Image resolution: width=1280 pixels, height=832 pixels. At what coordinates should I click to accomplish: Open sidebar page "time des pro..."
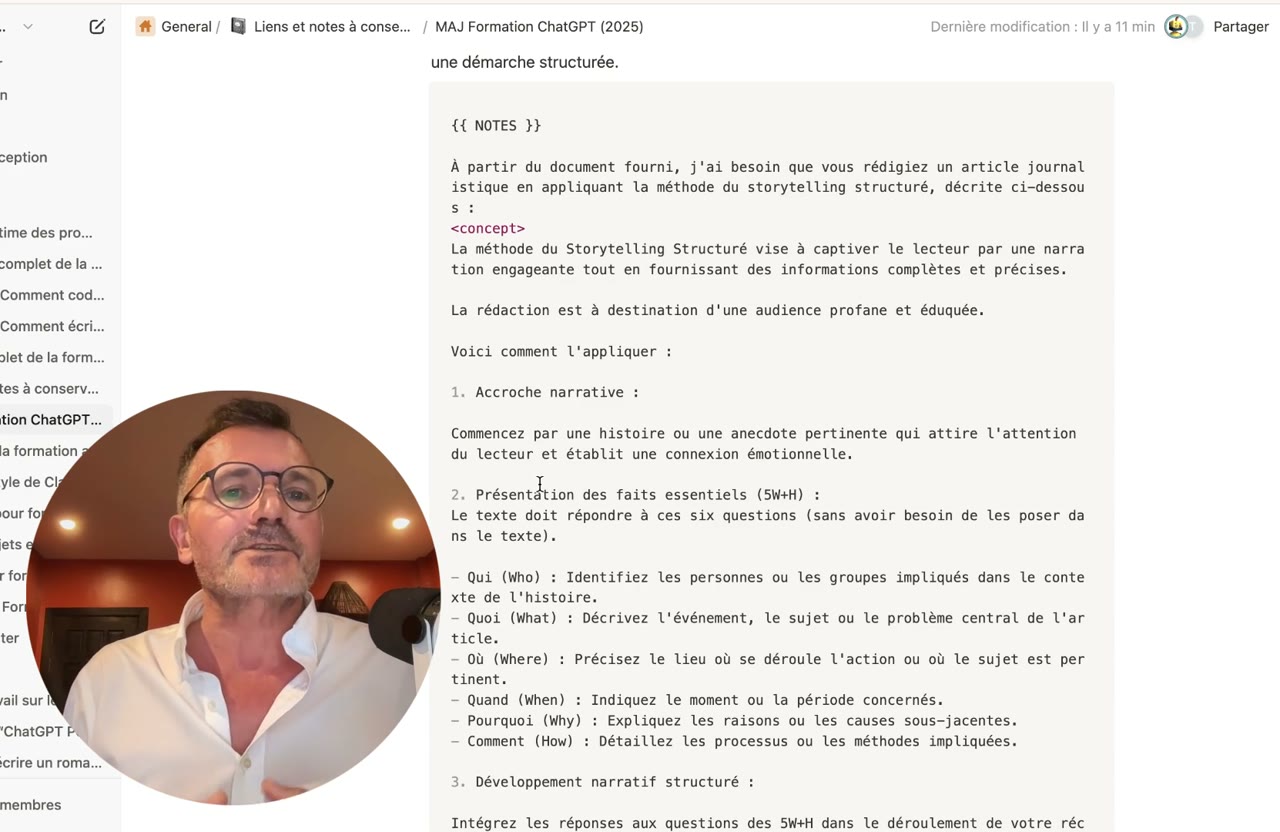click(x=46, y=232)
